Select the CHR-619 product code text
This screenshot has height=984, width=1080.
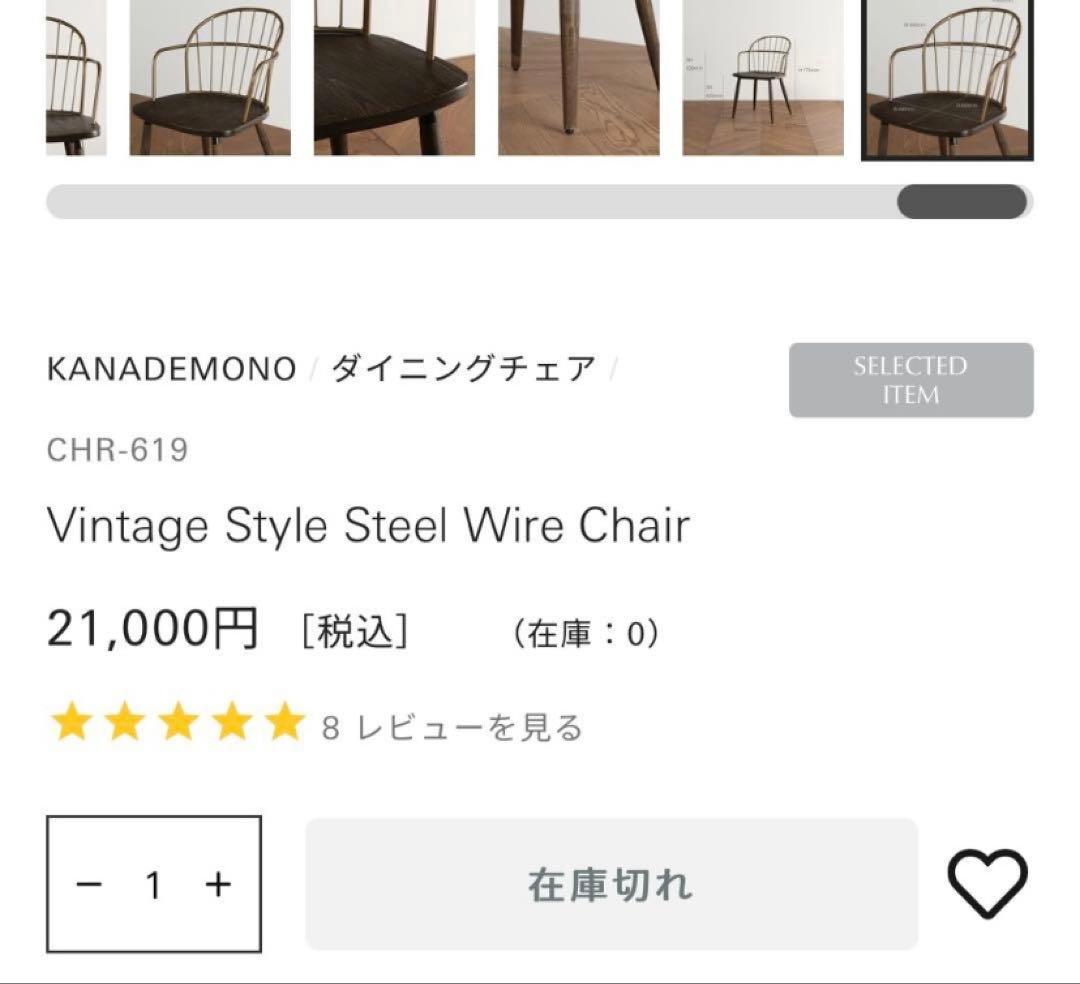[119, 449]
